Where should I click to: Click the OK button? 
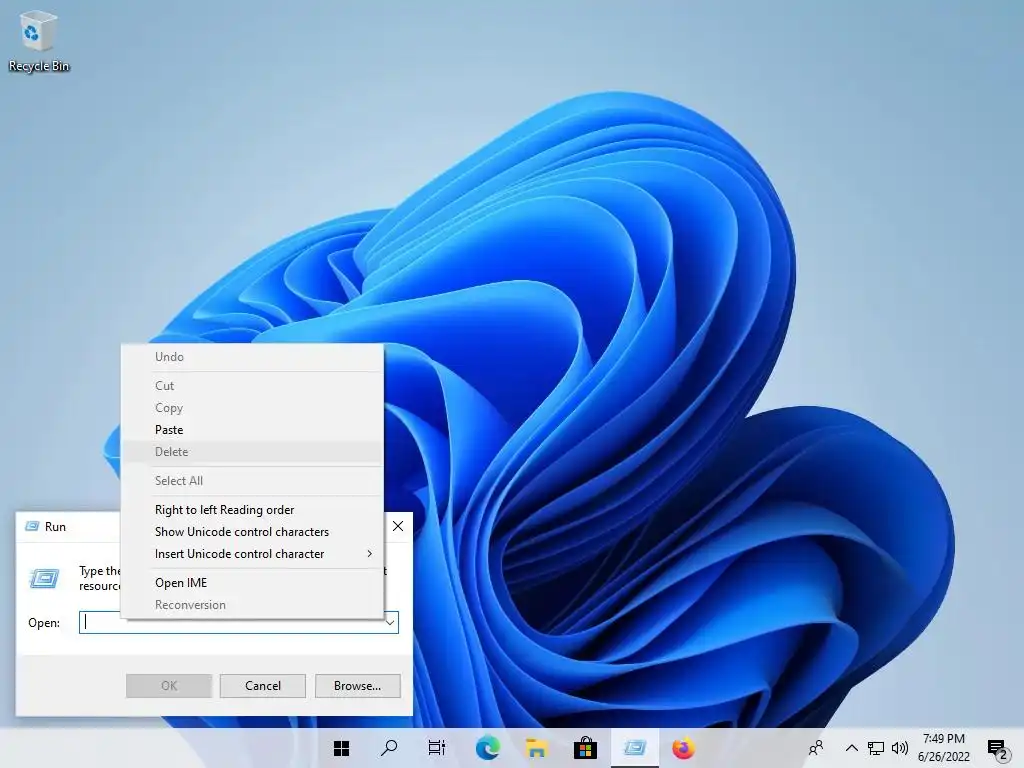point(168,686)
